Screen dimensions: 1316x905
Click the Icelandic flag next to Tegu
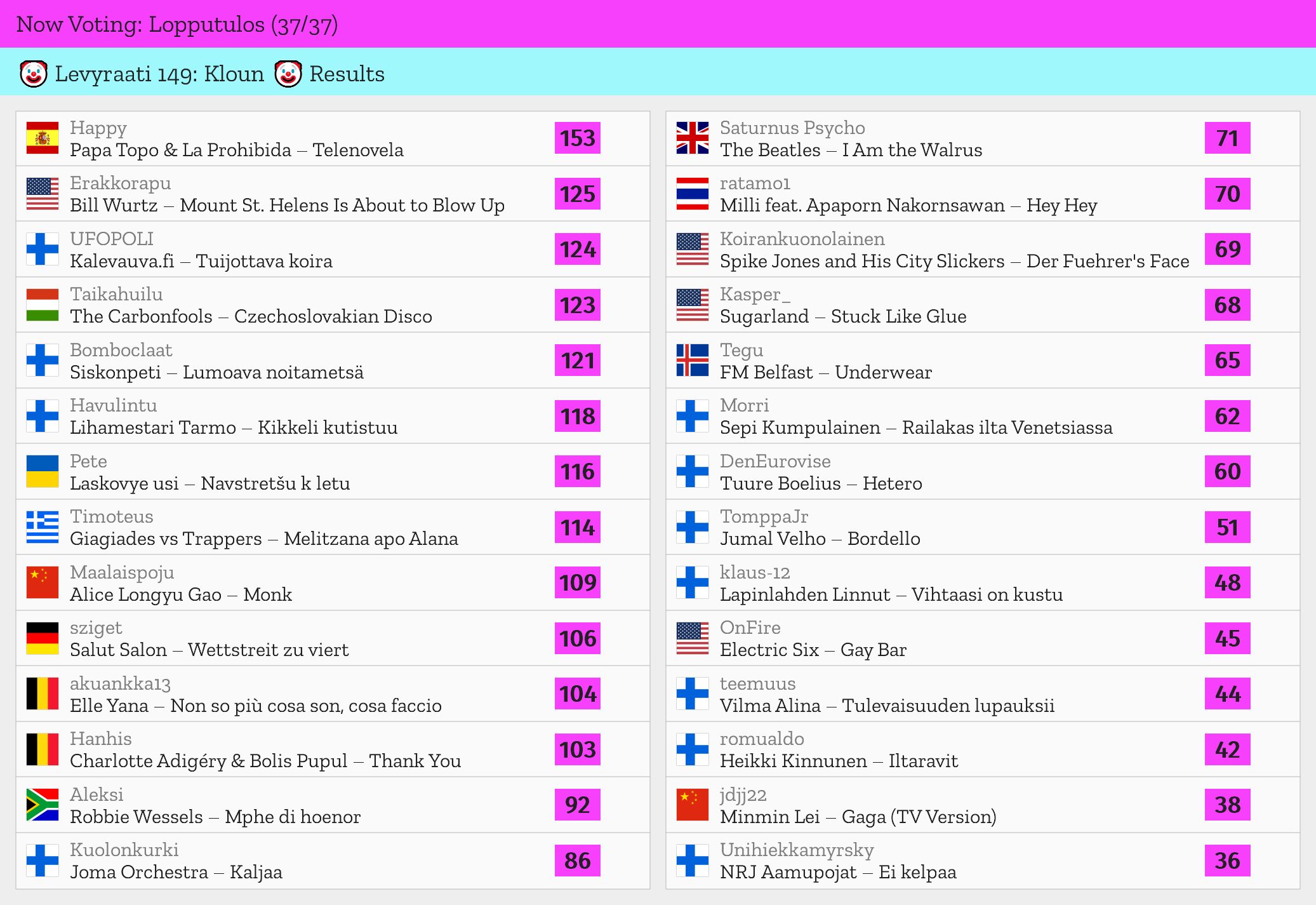692,361
